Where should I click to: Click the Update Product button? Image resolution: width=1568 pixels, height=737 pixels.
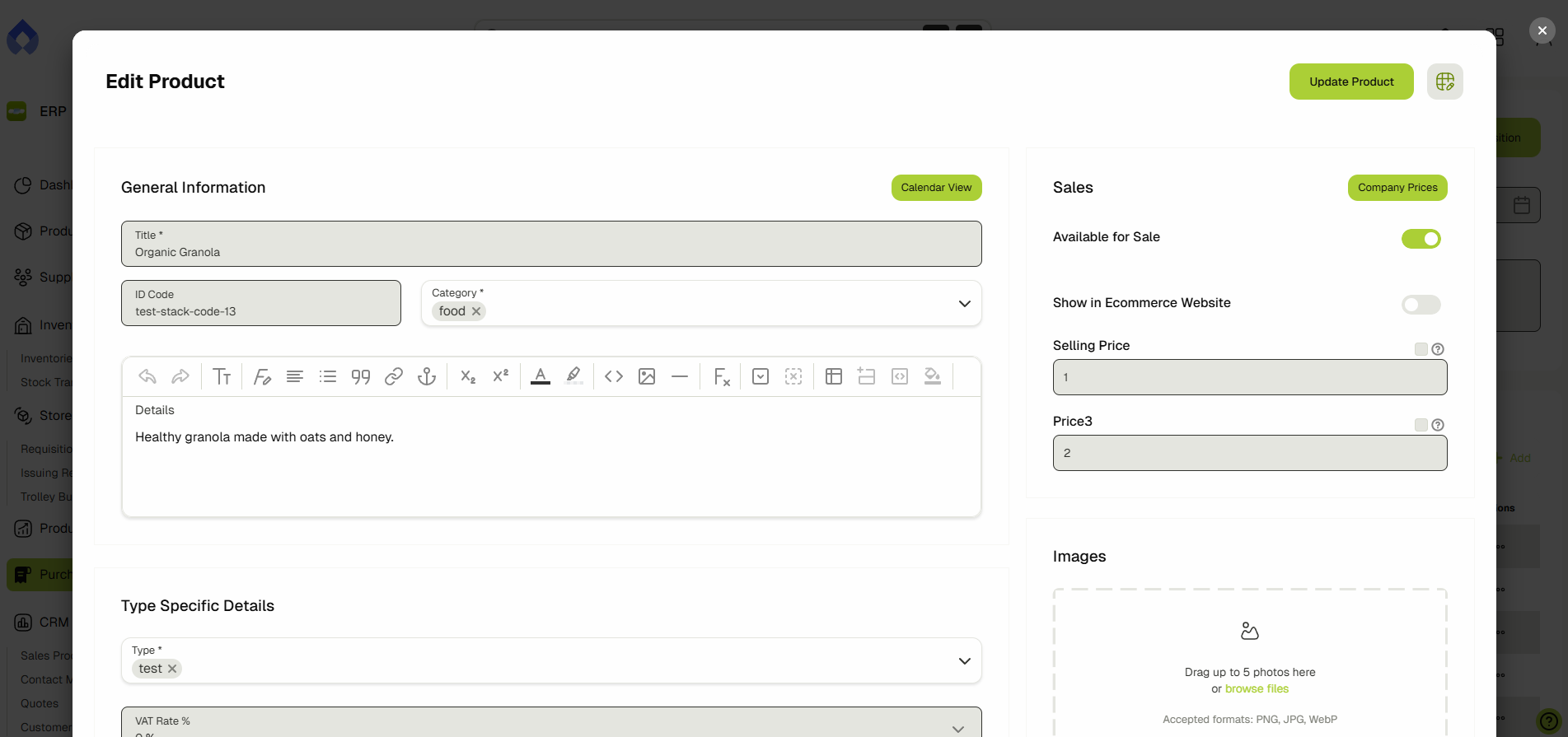(1351, 82)
